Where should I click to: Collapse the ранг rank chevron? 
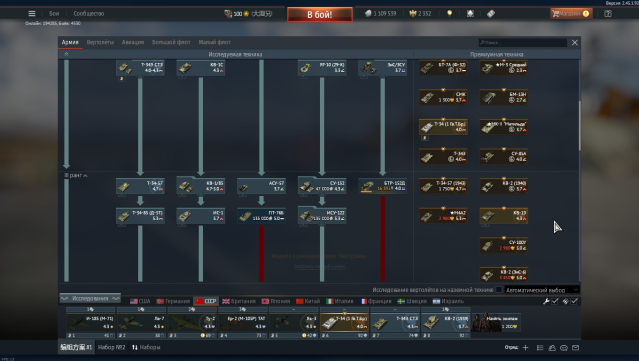[85, 176]
